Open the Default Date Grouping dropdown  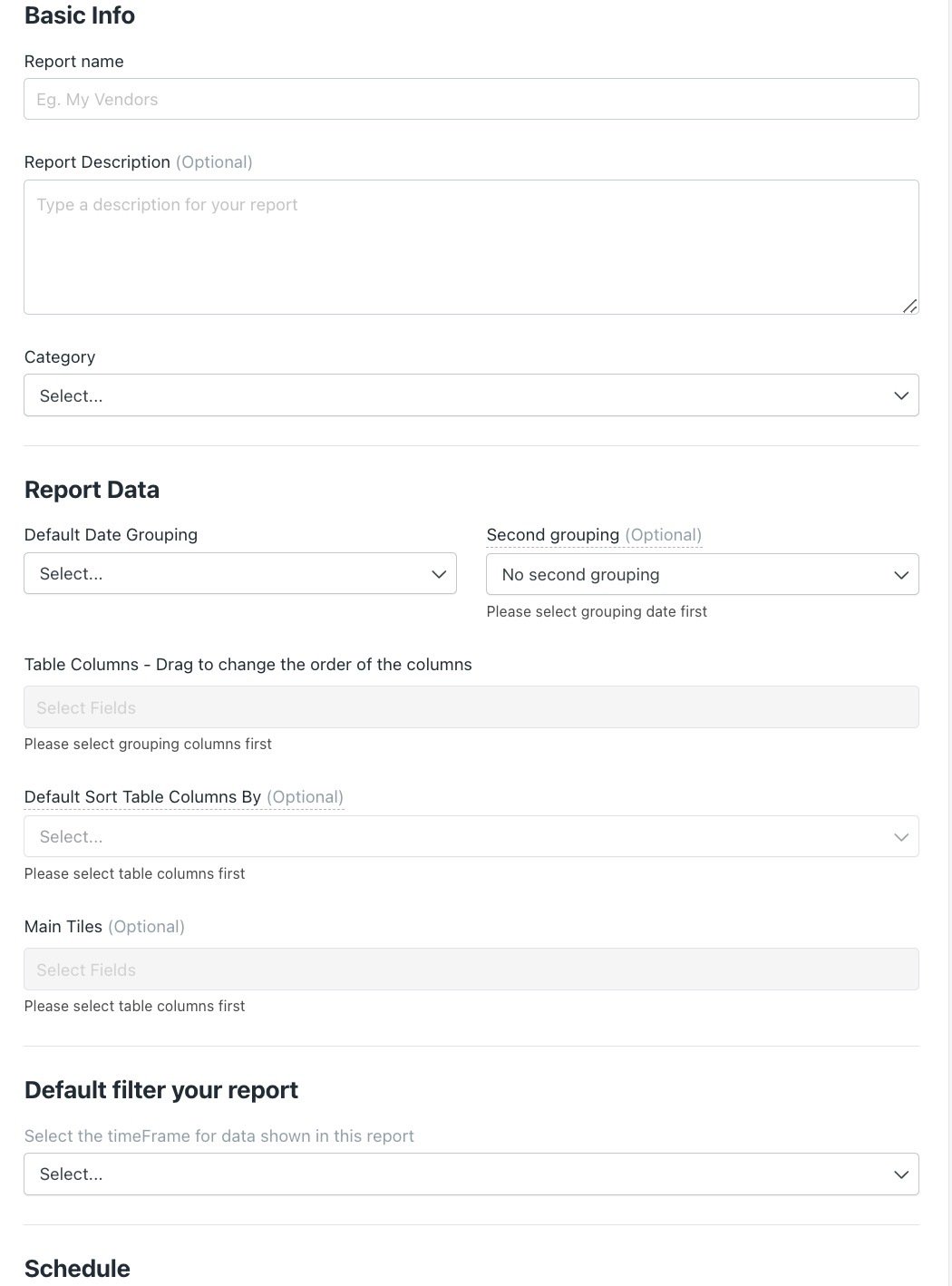click(x=240, y=573)
